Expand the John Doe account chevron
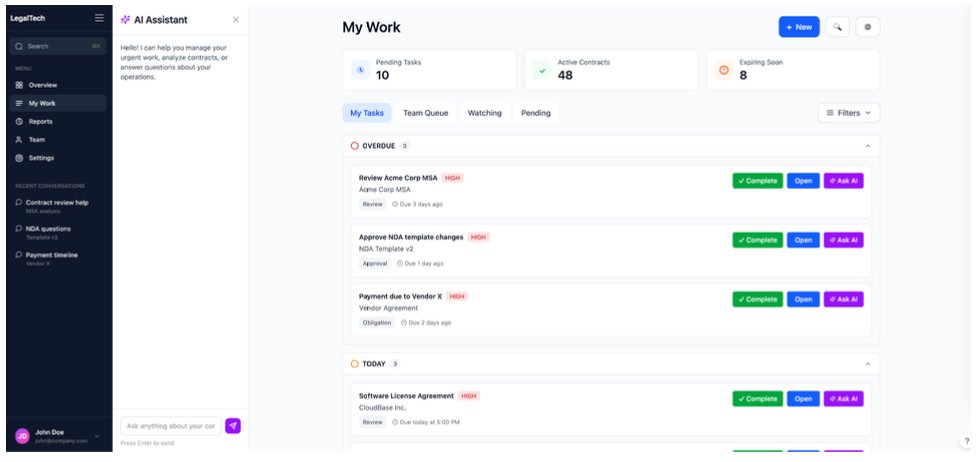The width and height of the screenshot is (980, 462). pos(97,436)
